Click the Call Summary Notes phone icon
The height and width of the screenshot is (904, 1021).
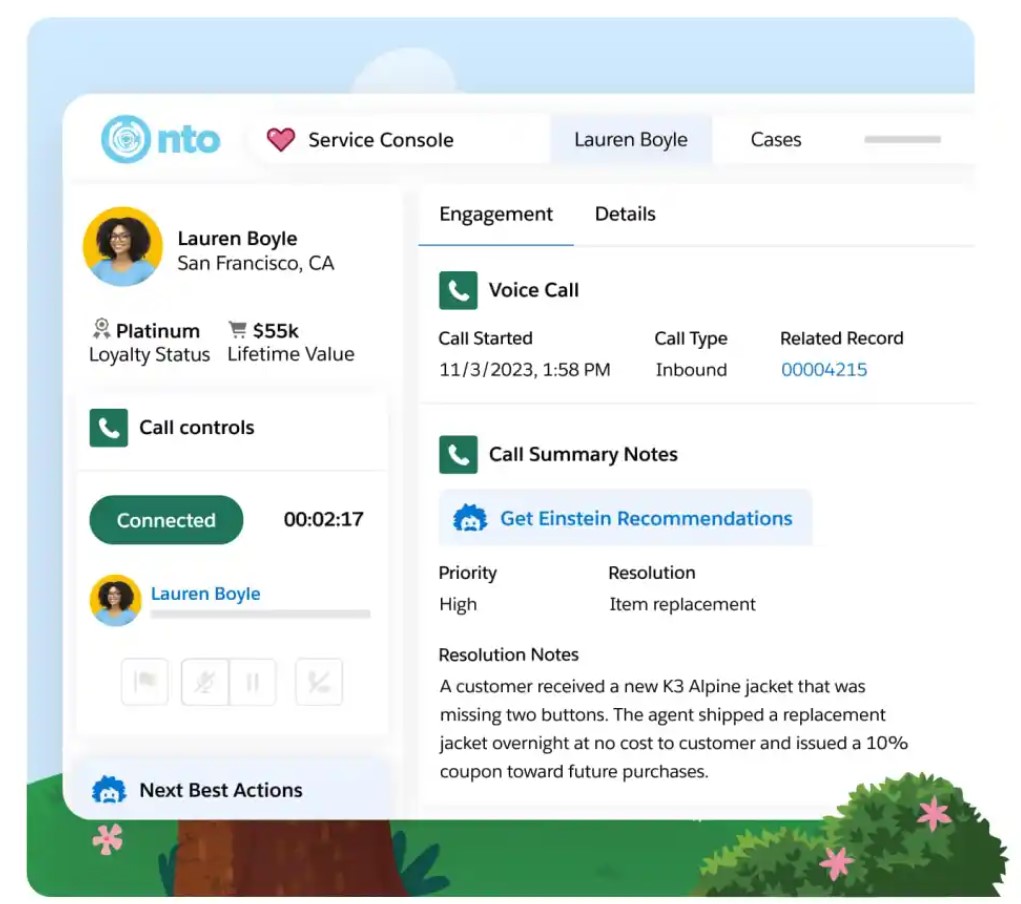pyautogui.click(x=458, y=455)
